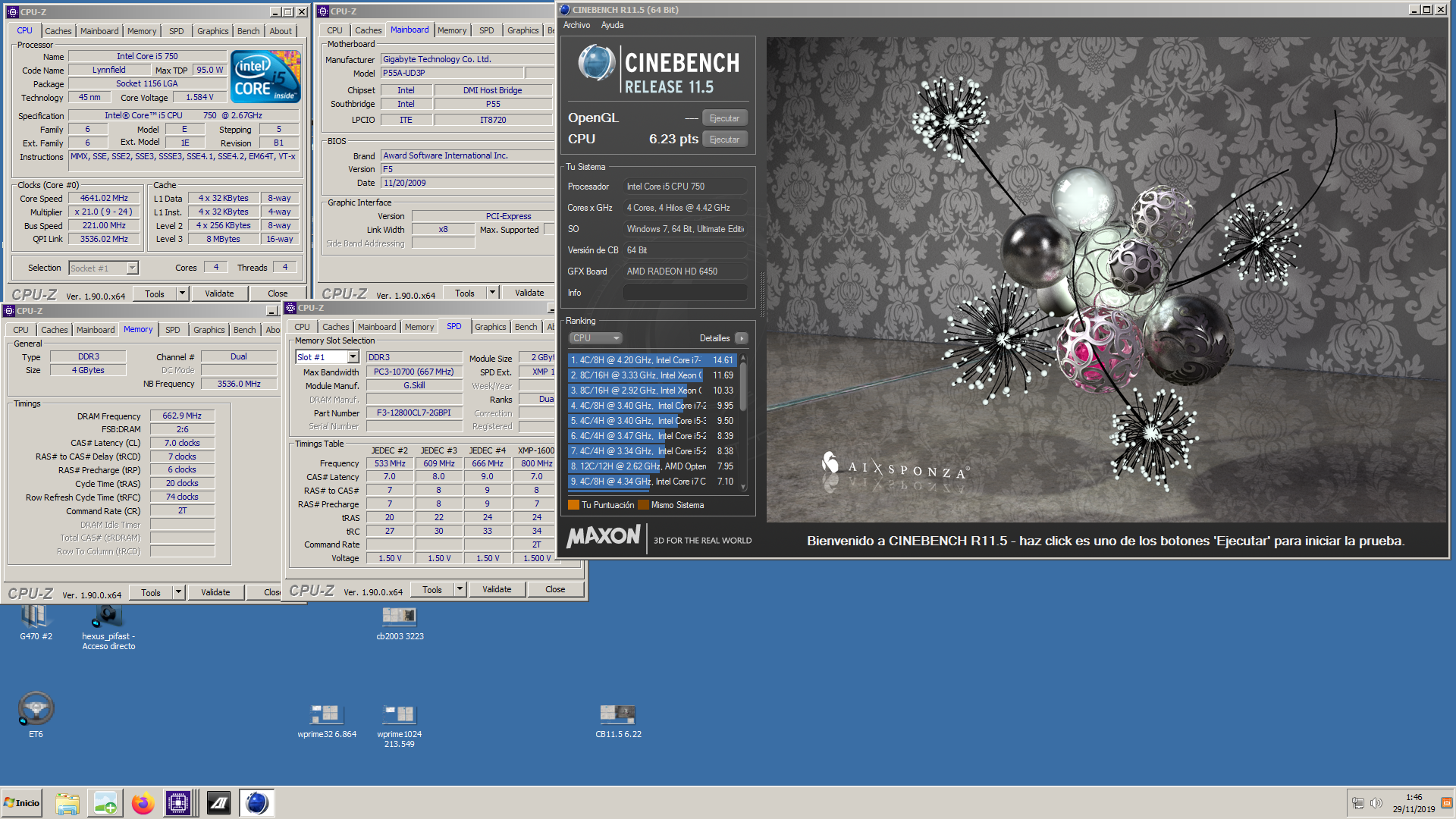Click the rendered spheres scene preview
This screenshot has height=819, width=1456.
(x=1106, y=280)
